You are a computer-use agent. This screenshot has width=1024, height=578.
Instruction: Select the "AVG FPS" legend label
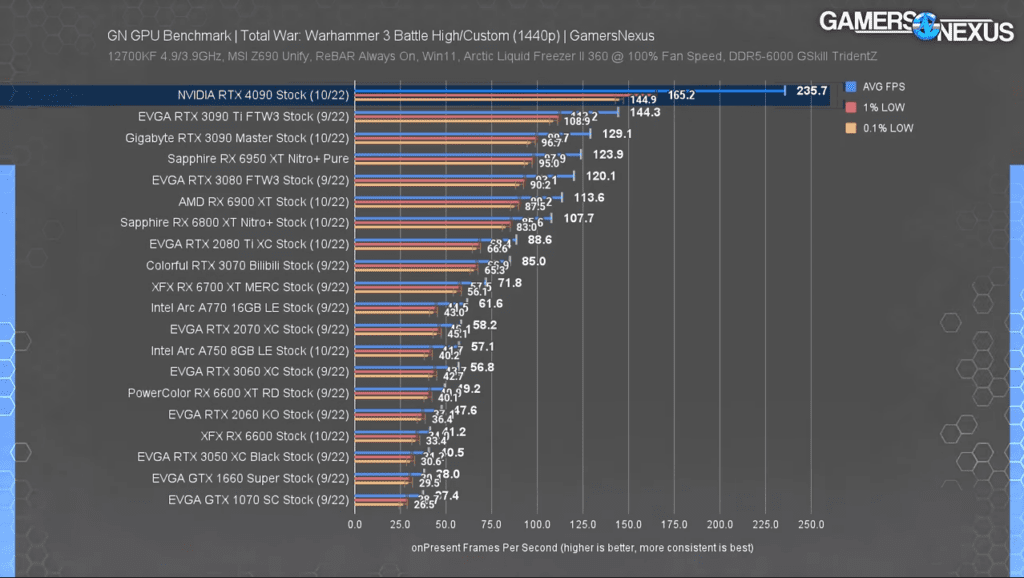click(884, 87)
